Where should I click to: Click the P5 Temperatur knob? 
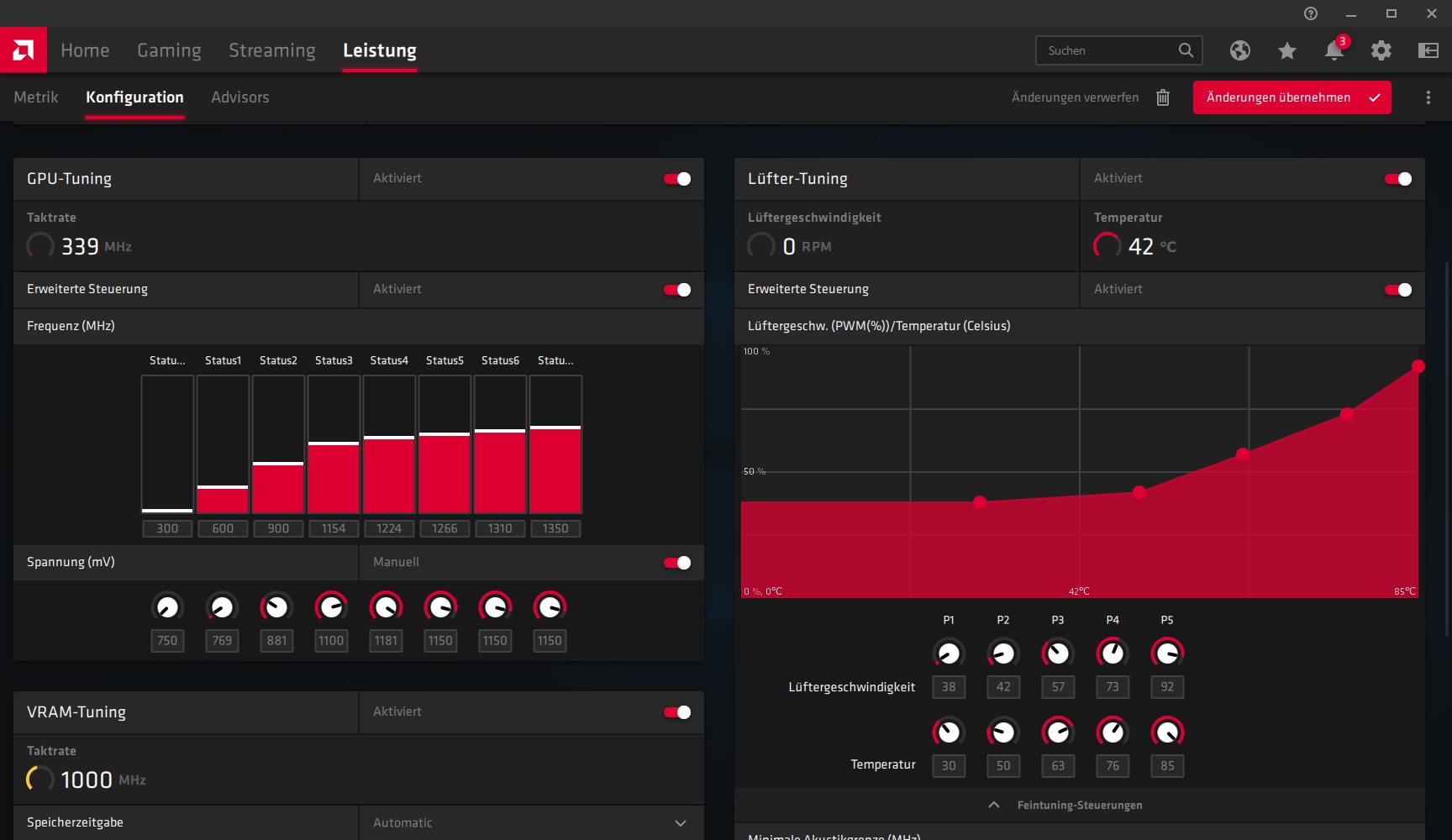1167,732
